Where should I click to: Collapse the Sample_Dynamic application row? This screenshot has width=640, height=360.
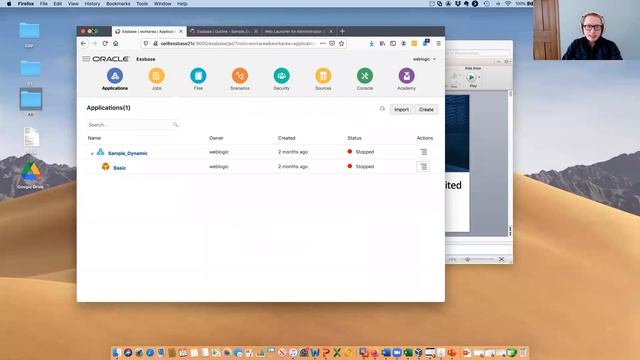point(92,153)
